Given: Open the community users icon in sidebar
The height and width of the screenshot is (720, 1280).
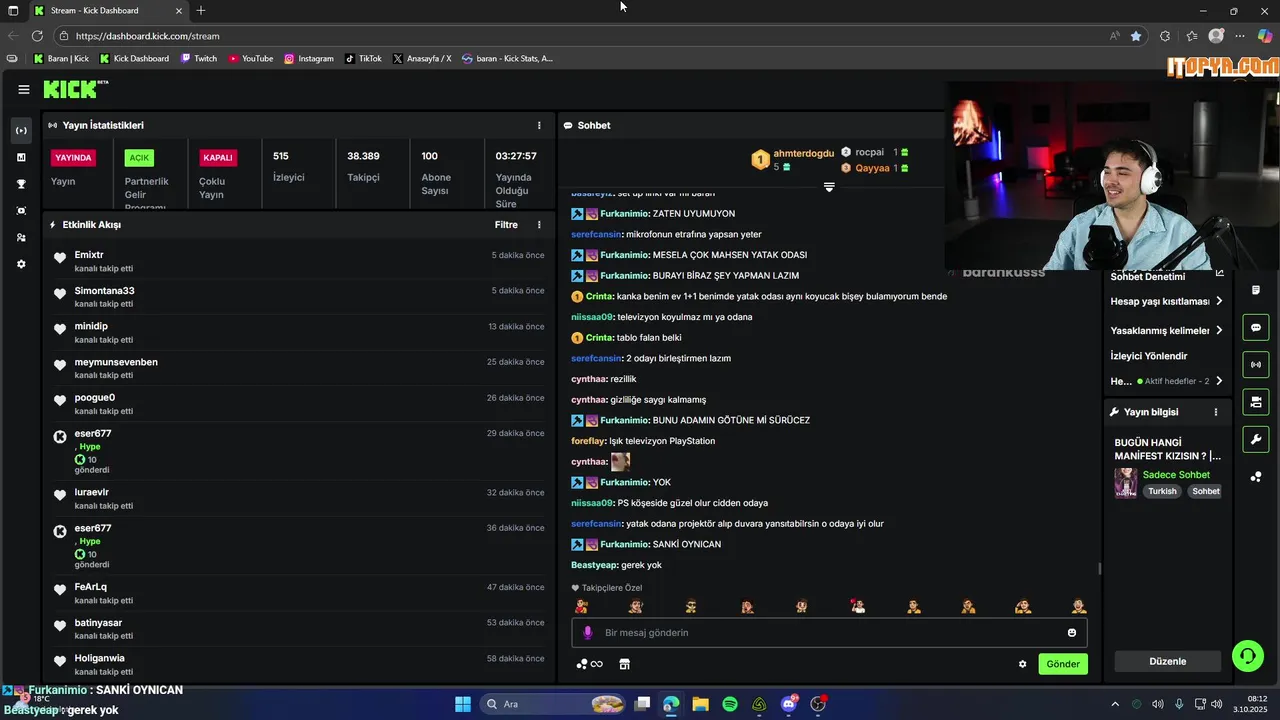Looking at the screenshot, I should click(x=21, y=238).
